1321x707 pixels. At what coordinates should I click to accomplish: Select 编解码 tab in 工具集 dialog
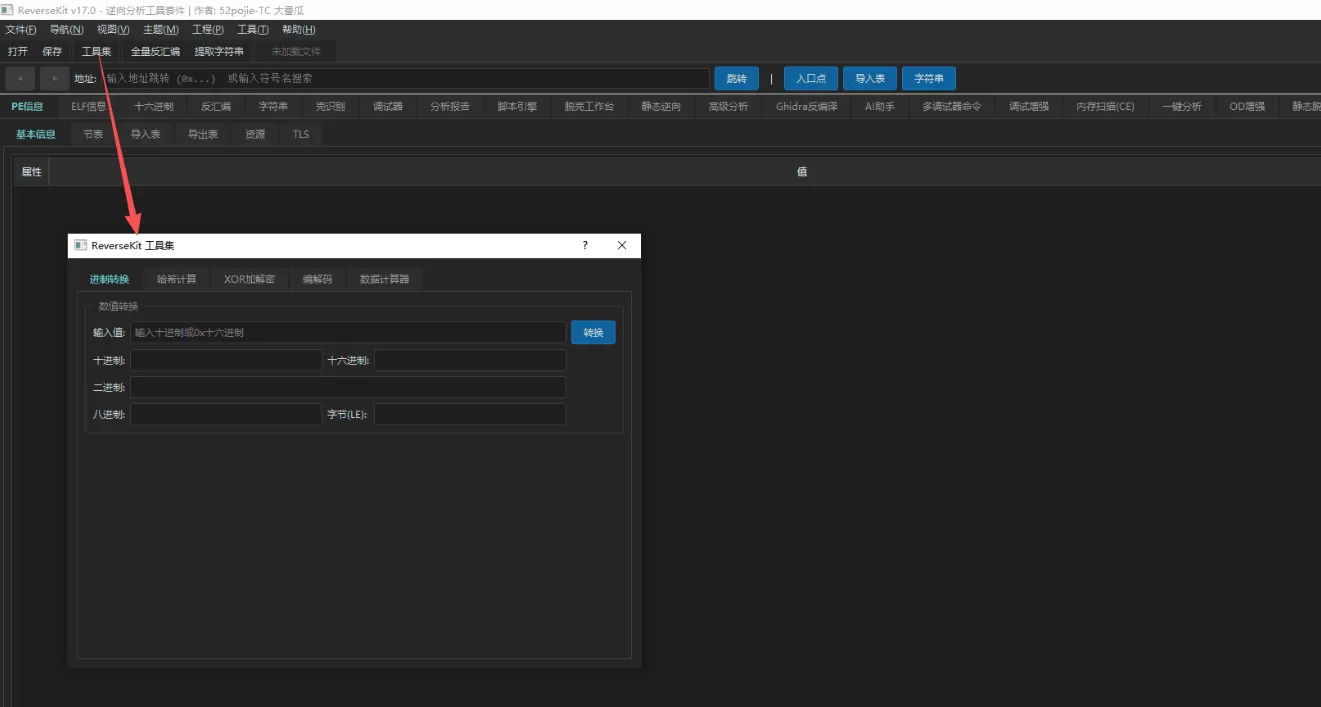(x=317, y=279)
